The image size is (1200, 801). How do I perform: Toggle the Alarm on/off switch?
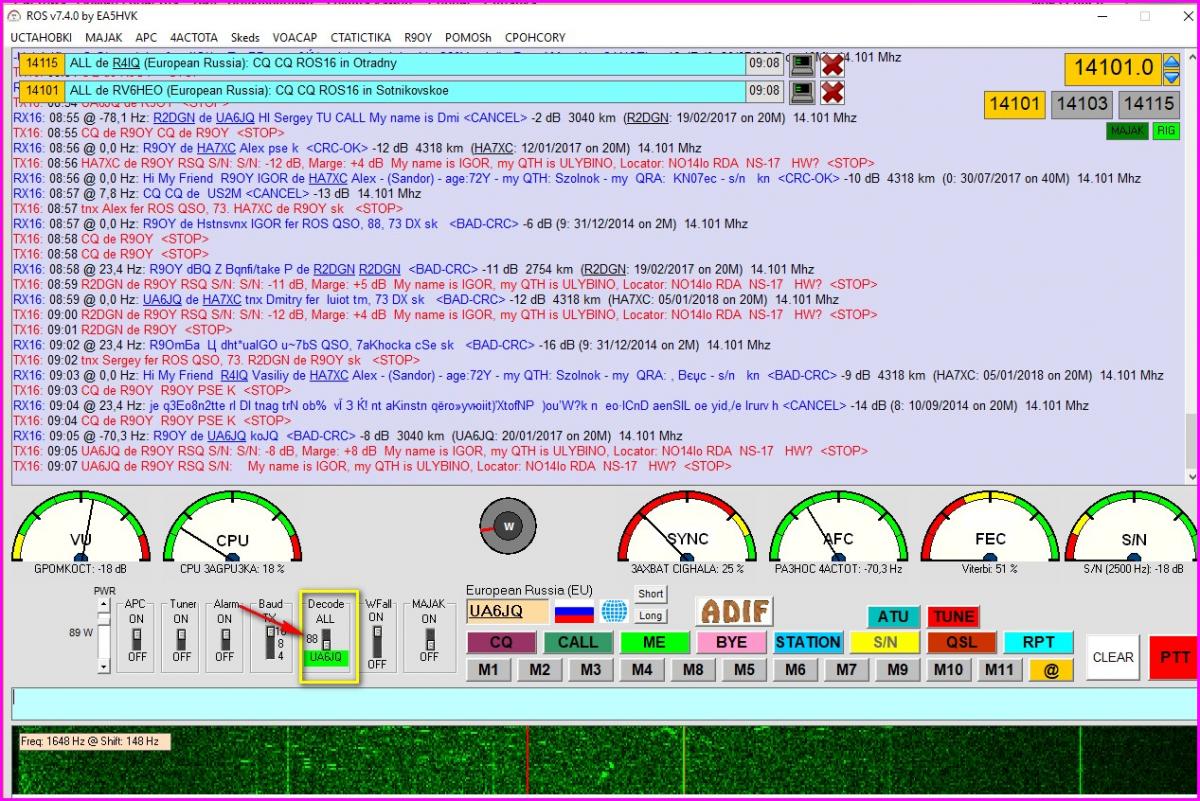pyautogui.click(x=224, y=638)
